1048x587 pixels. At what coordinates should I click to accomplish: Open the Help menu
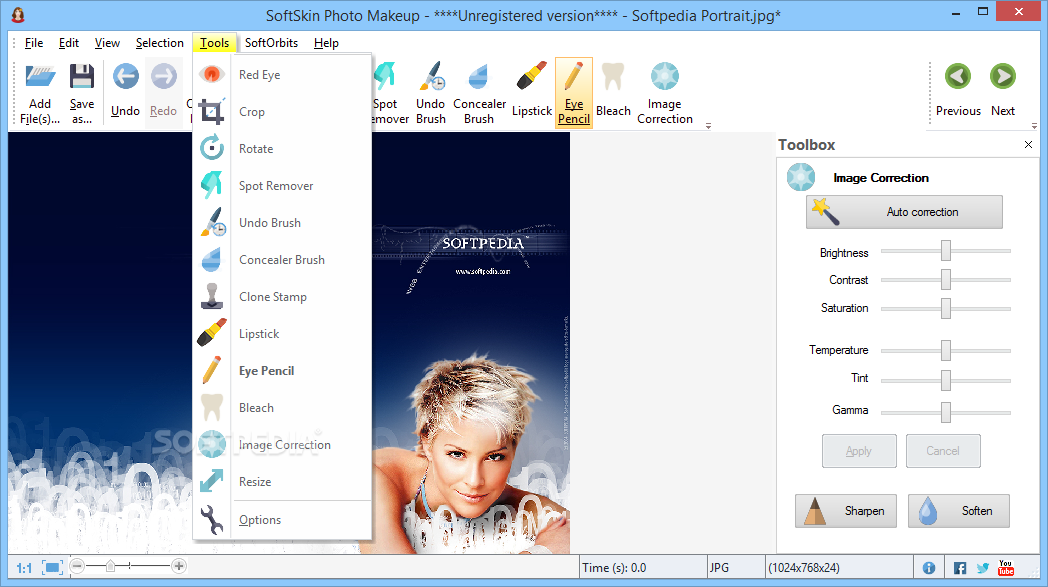pyautogui.click(x=326, y=43)
